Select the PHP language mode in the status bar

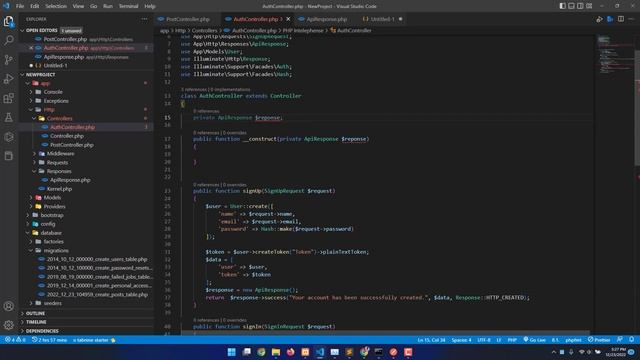512,340
